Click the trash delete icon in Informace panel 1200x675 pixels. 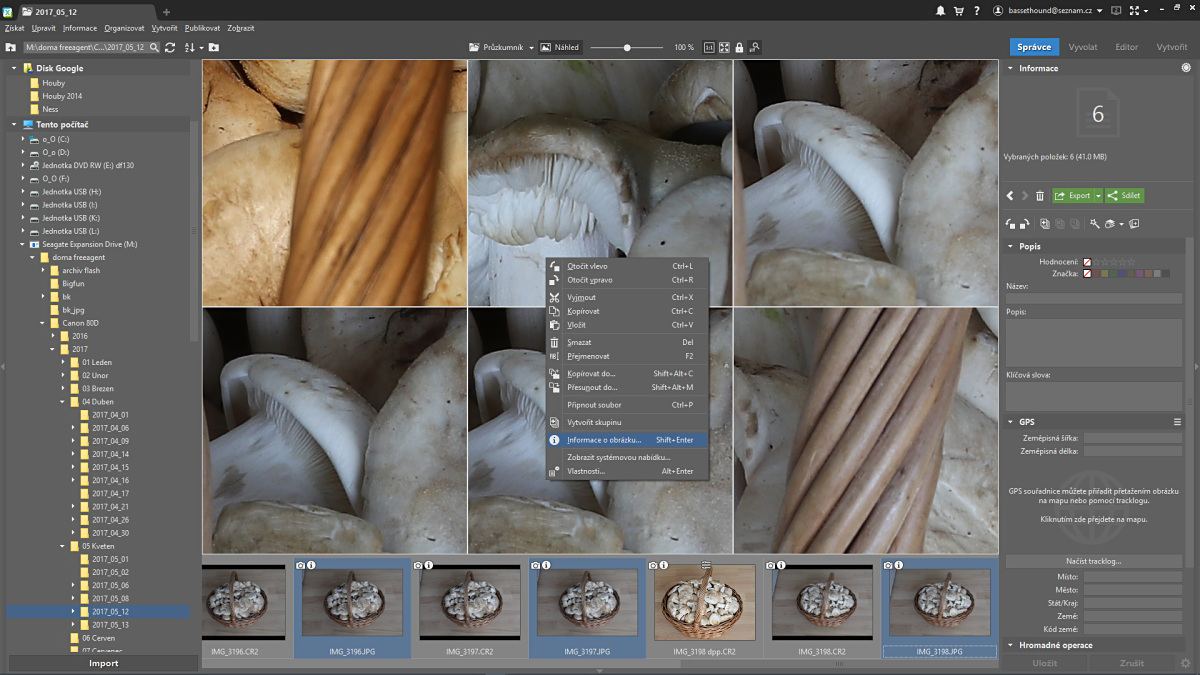[1040, 196]
